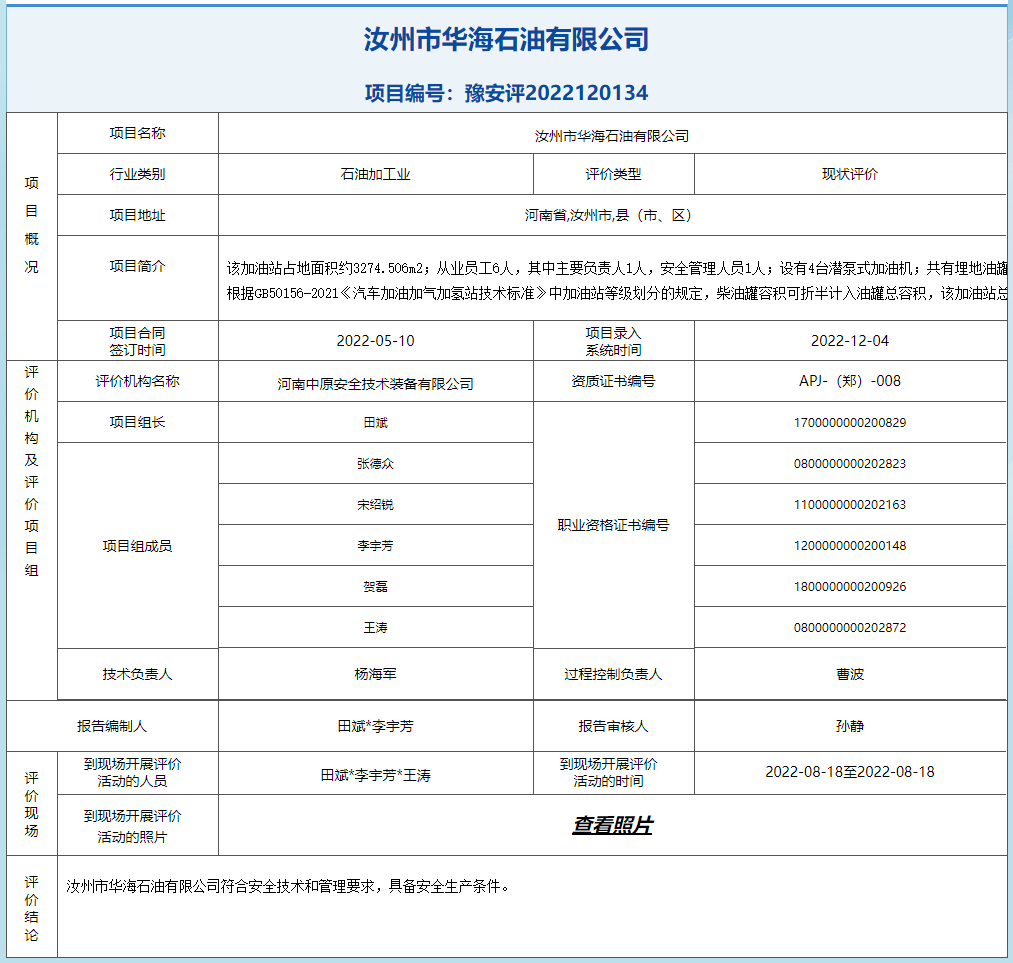1013x963 pixels.
Task: Select the agency name 河南中原安全技术装备有限公司
Action: (x=375, y=383)
